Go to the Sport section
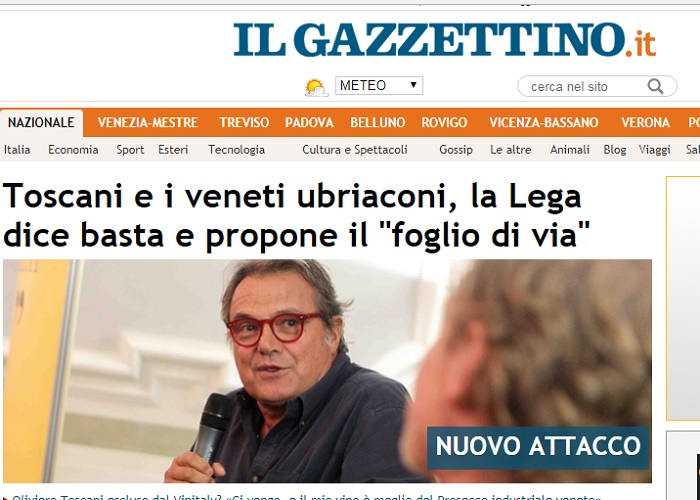The image size is (700, 500). pos(130,150)
